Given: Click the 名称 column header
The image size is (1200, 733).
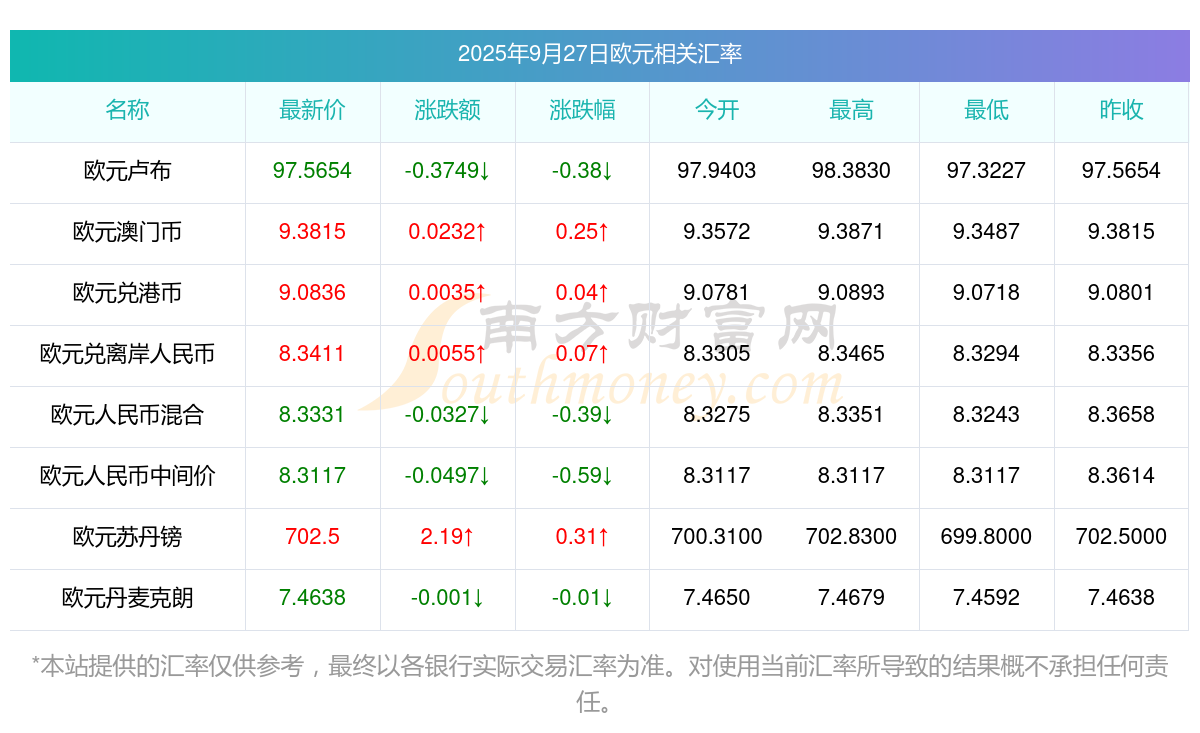Looking at the screenshot, I should [127, 111].
